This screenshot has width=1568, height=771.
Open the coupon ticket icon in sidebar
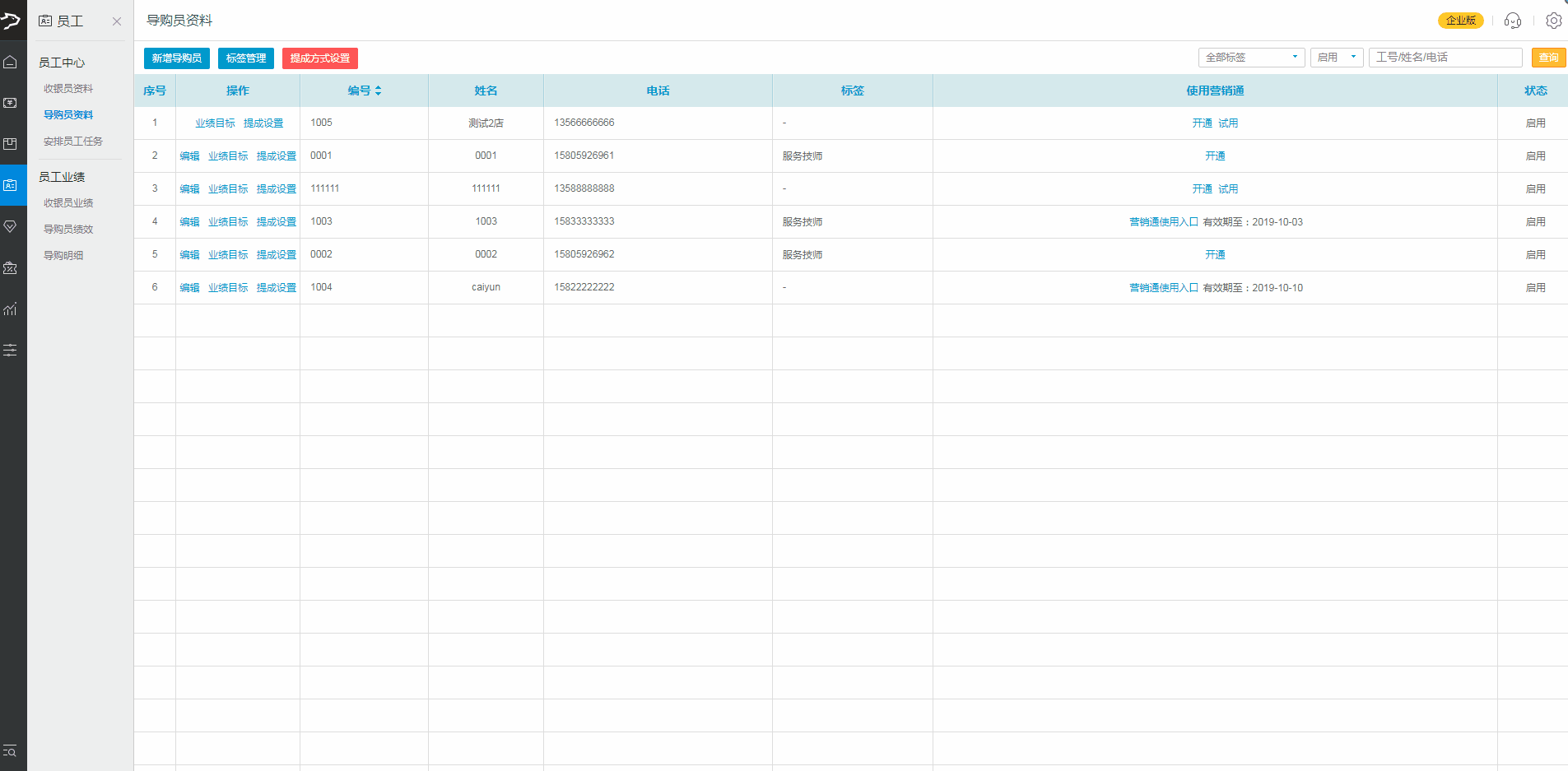pyautogui.click(x=11, y=268)
